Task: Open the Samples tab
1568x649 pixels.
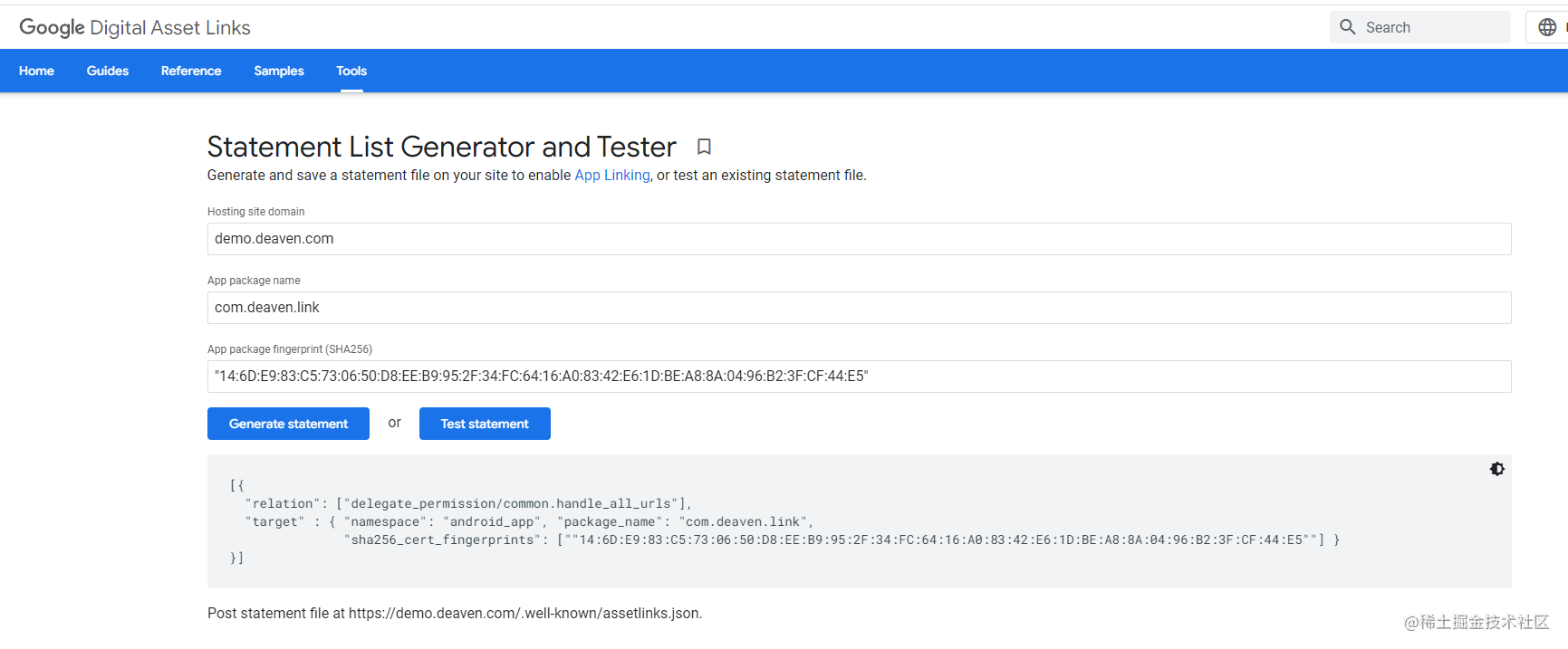Action: [279, 71]
